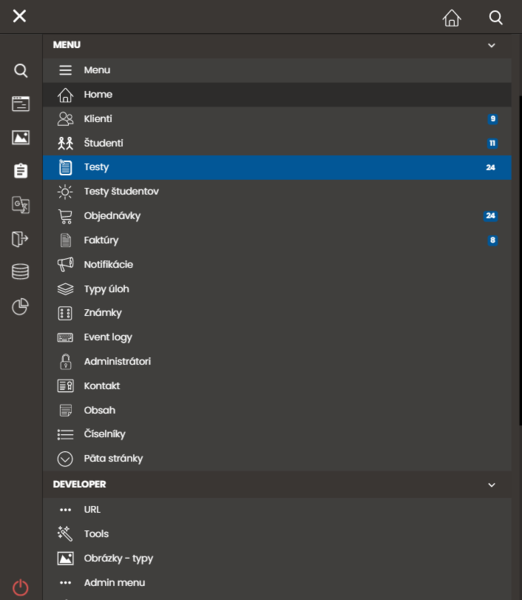Click the image gallery sidebar icon
Screen dimensions: 522x600
[20, 137]
